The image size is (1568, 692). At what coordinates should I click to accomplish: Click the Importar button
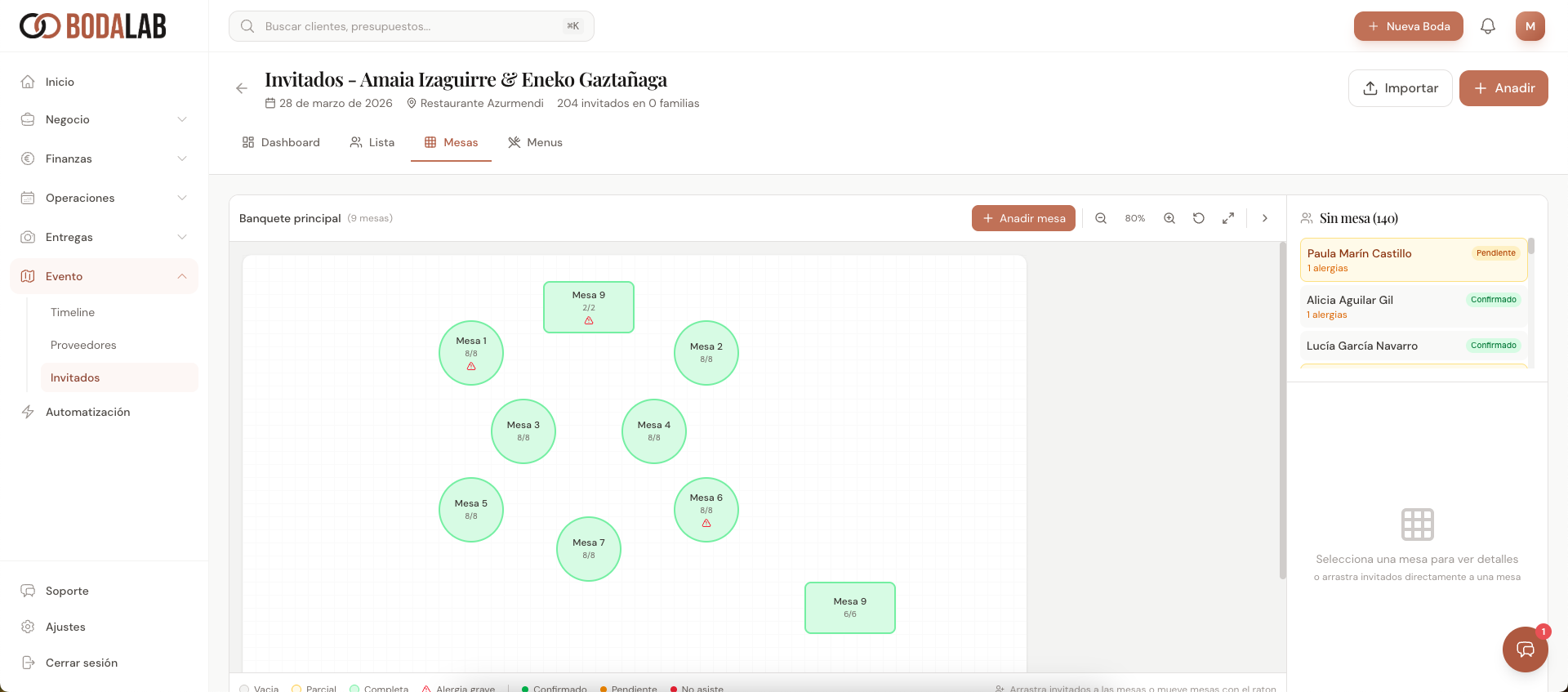pyautogui.click(x=1400, y=88)
